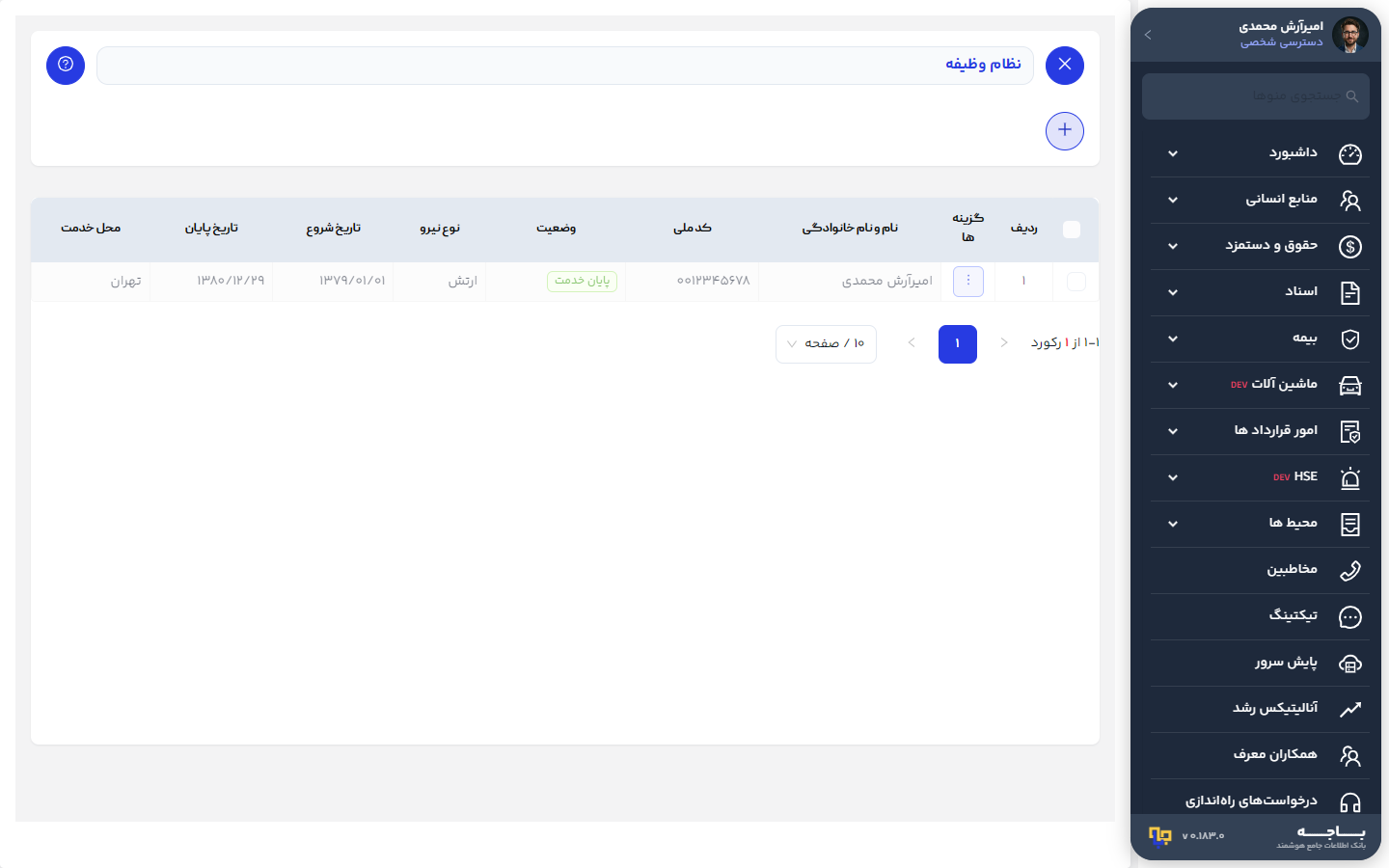Click the آنالیتیکس رشد growth chart icon
The width and height of the screenshot is (1389, 868).
(1350, 709)
